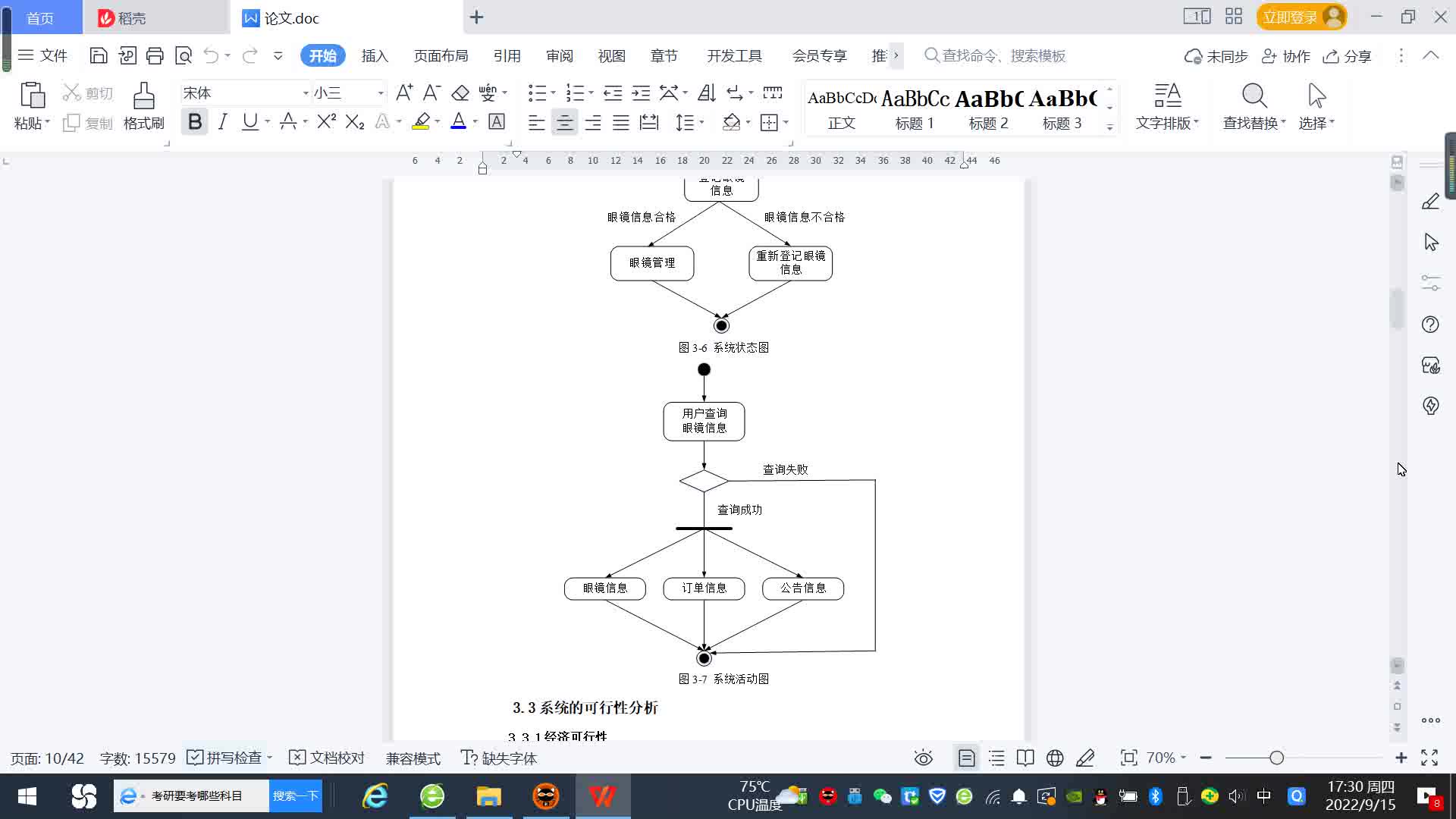This screenshot has height=819, width=1456.
Task: Open the 视图 ribbon tab
Action: [611, 56]
